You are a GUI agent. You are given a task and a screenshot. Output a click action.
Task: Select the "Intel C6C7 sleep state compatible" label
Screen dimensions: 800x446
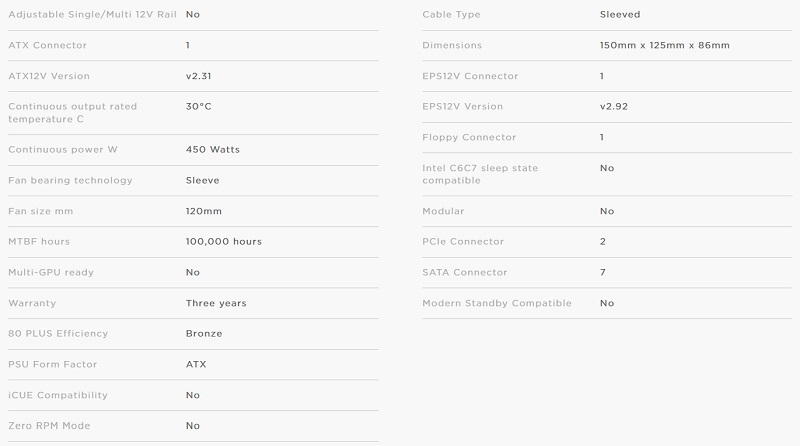[x=480, y=174]
